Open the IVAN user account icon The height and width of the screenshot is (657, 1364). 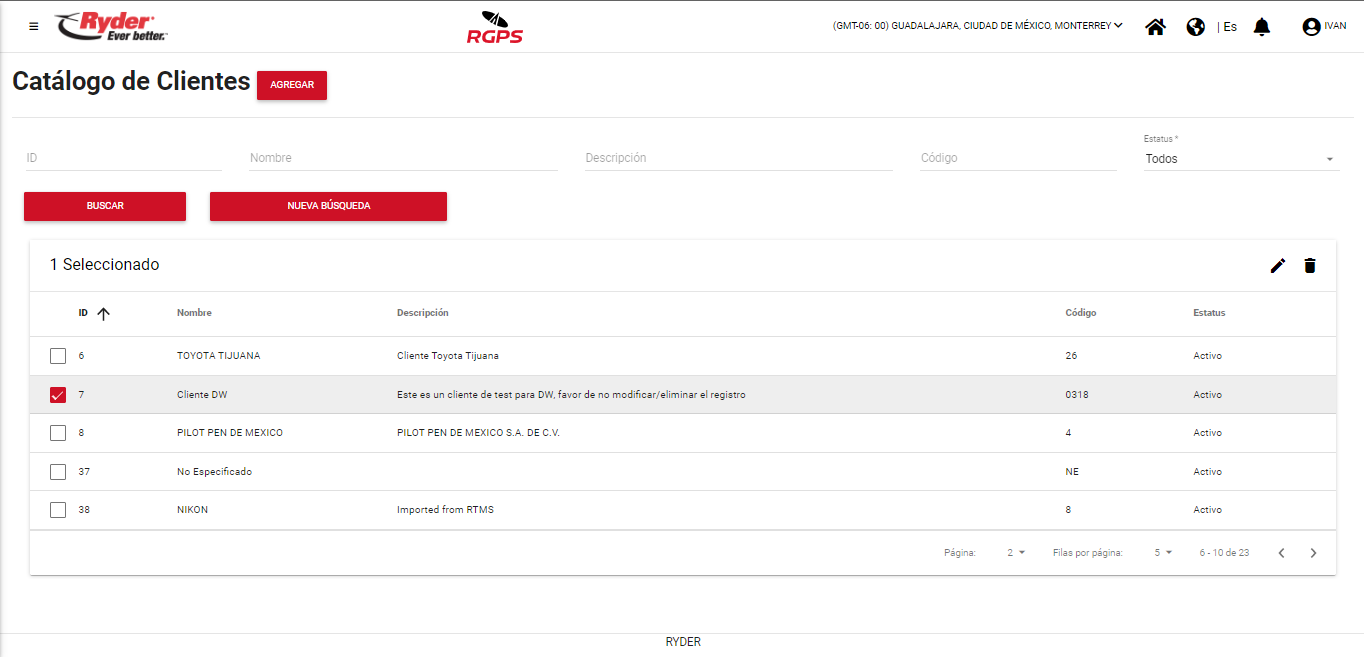click(1311, 27)
